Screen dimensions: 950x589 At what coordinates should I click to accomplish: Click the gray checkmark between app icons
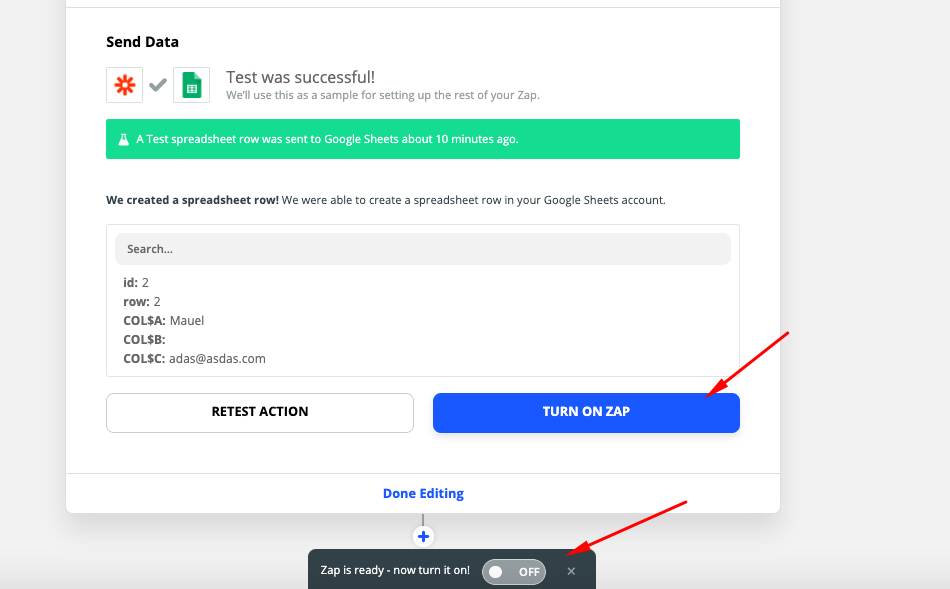tap(158, 85)
